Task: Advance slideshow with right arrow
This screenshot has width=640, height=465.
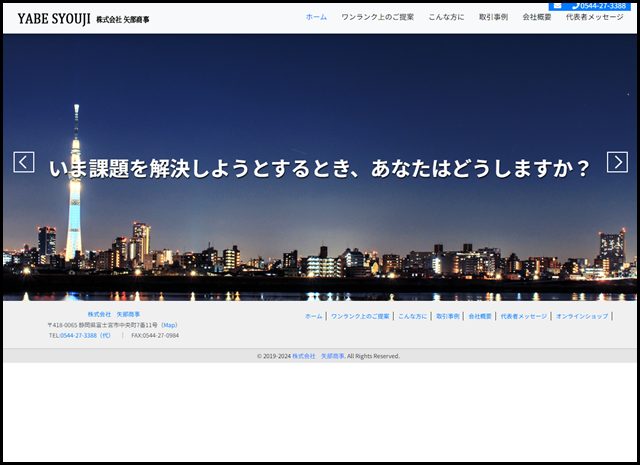Action: (x=617, y=162)
